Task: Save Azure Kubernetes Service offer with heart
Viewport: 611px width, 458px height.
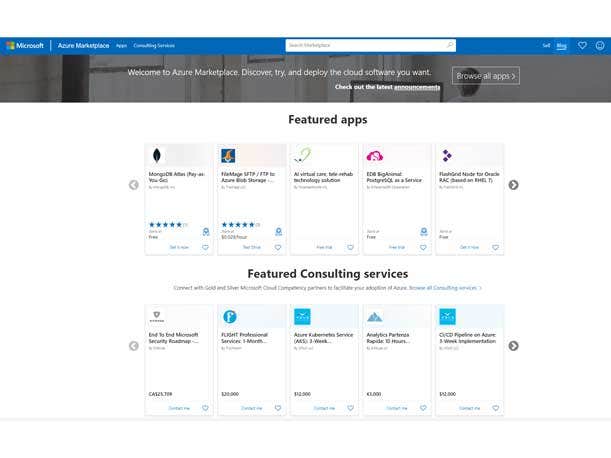Action: point(350,408)
